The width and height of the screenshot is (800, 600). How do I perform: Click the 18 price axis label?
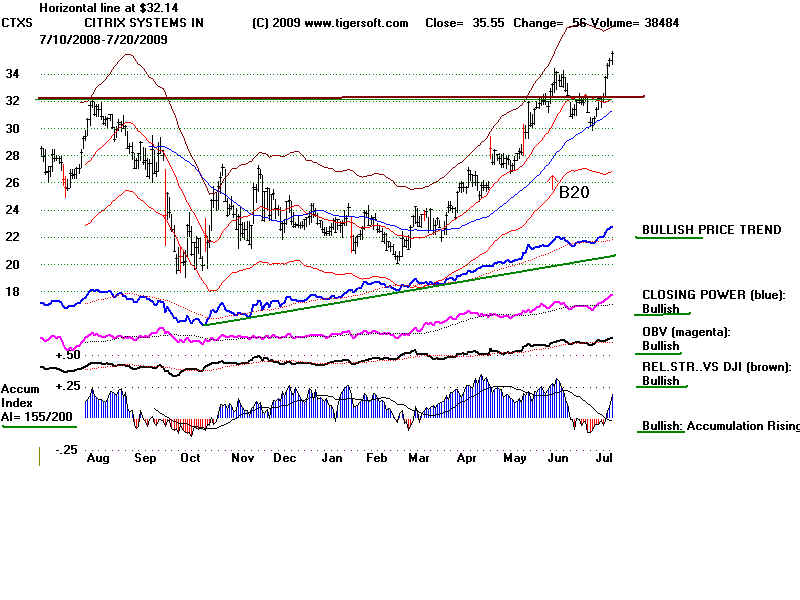[x=13, y=291]
